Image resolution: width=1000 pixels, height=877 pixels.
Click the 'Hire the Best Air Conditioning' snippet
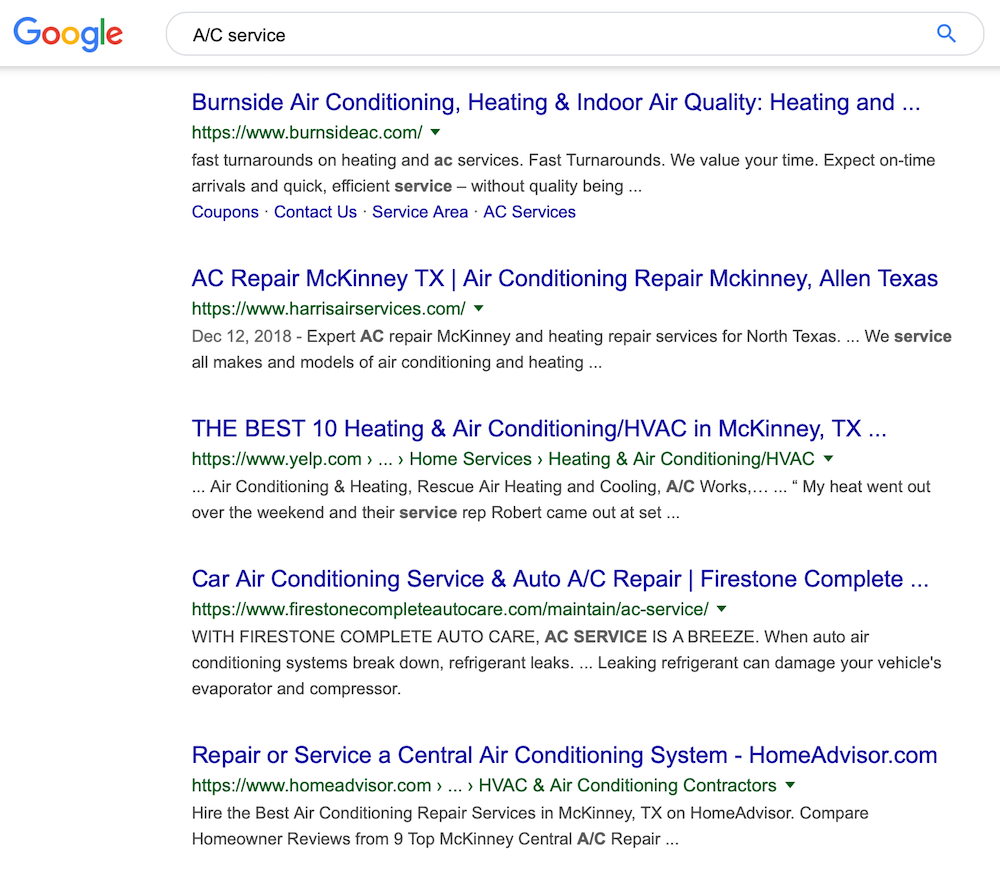pyautogui.click(x=530, y=826)
